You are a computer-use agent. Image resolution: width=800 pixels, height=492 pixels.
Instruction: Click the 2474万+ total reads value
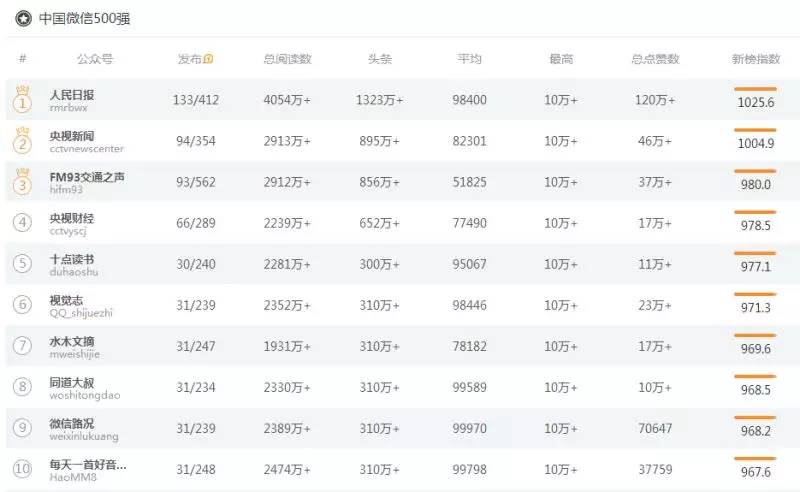coord(287,470)
